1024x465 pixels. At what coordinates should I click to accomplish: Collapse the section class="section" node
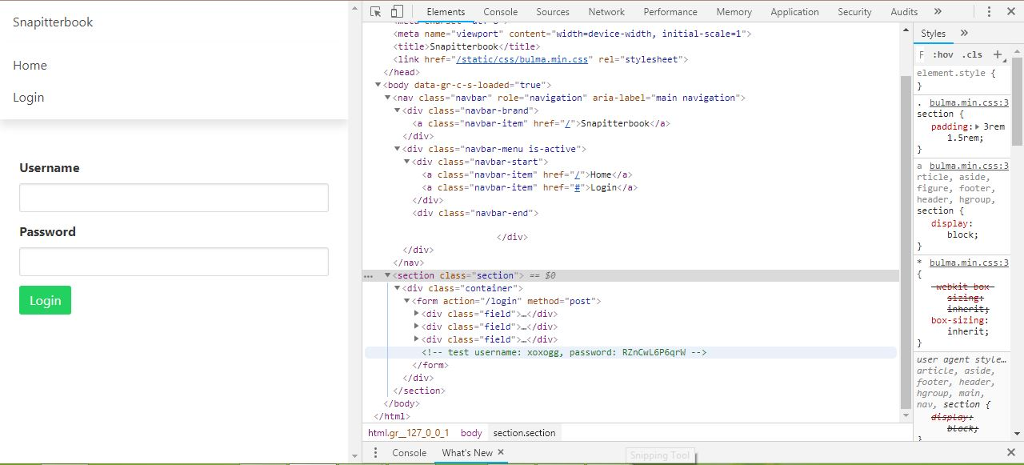pyautogui.click(x=387, y=276)
